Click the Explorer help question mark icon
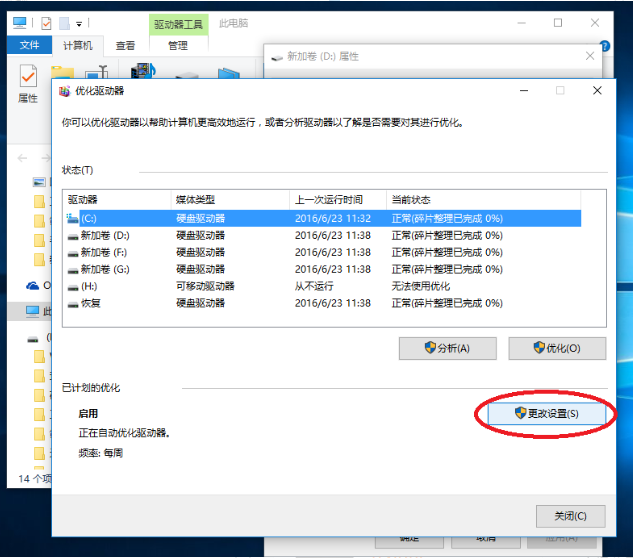633x558 pixels. coord(605,46)
